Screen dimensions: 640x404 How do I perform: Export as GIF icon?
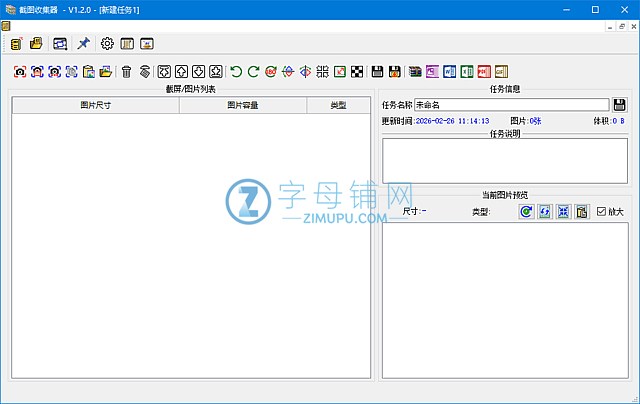tap(500, 71)
